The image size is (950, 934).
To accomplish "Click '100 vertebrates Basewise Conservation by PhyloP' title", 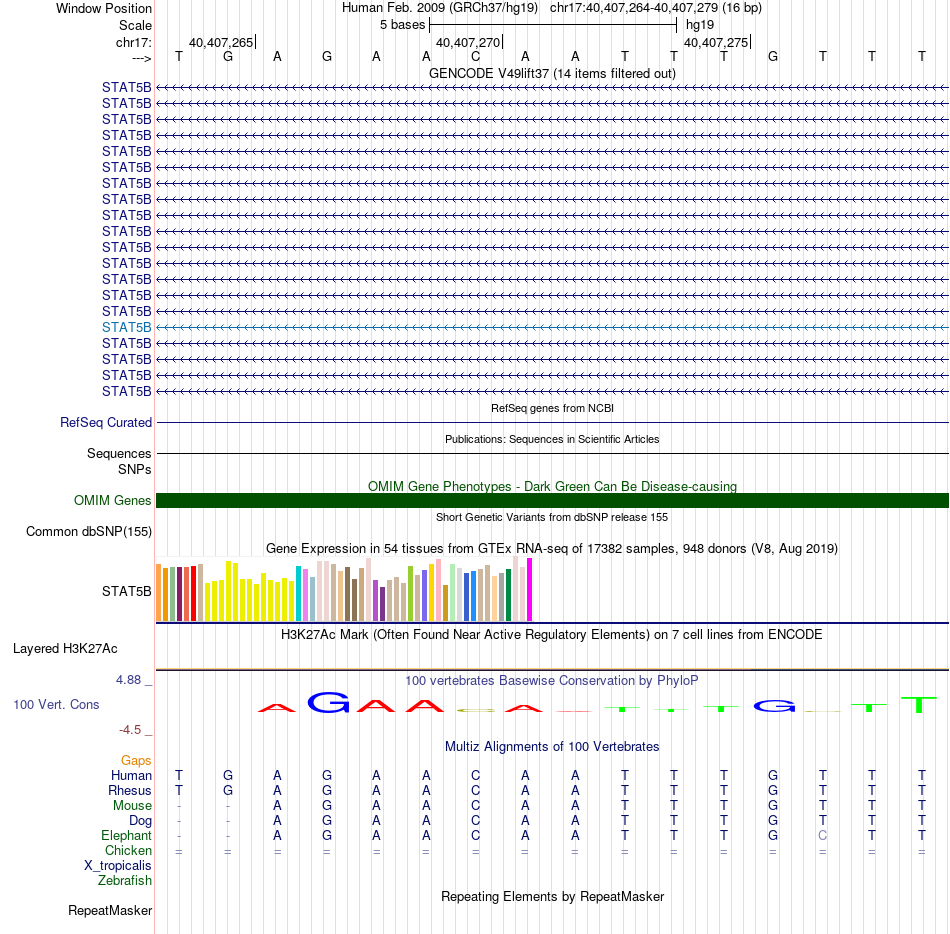I will click(x=552, y=680).
